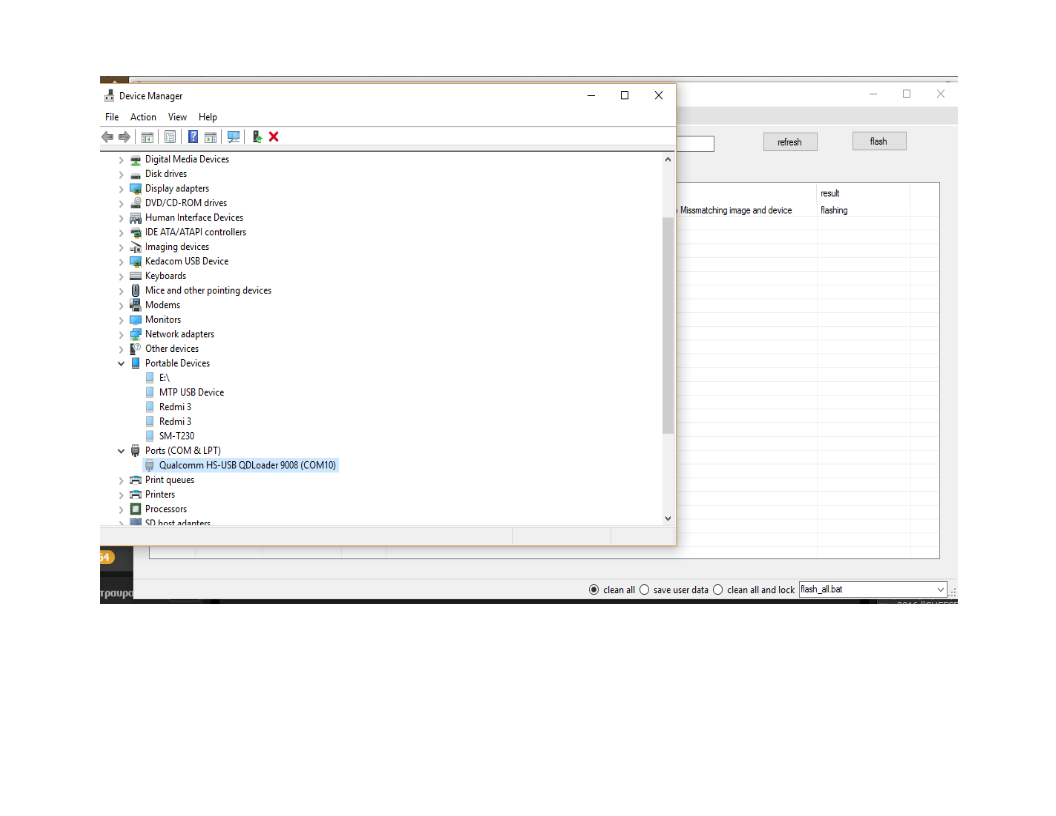Screen dimensions: 1056x816
Task: Click the Monitors category icon
Action: [135, 320]
